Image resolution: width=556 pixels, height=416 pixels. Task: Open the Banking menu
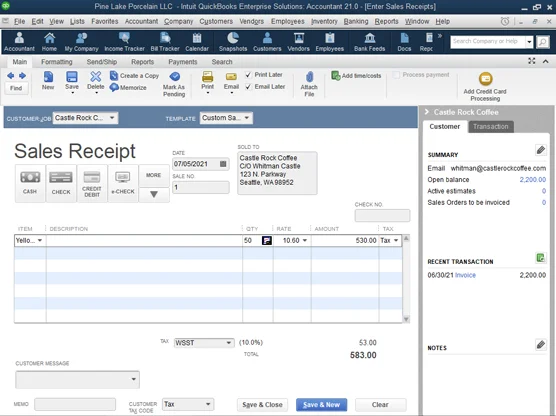(x=356, y=21)
